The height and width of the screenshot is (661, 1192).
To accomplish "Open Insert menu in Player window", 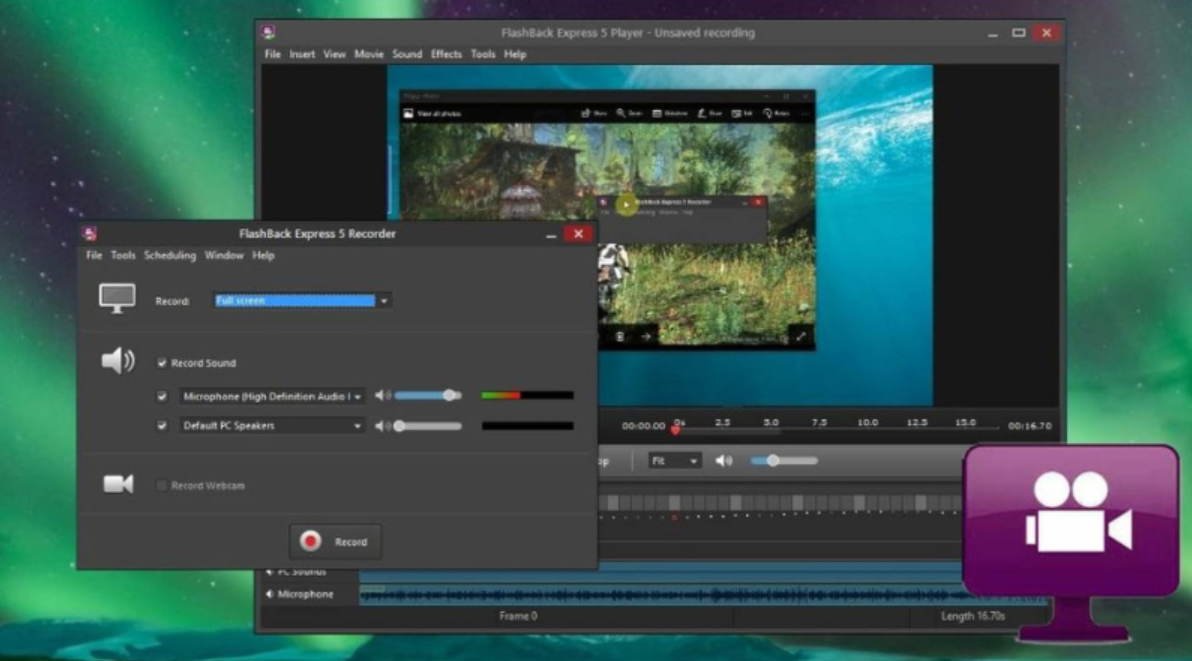I will (x=302, y=54).
